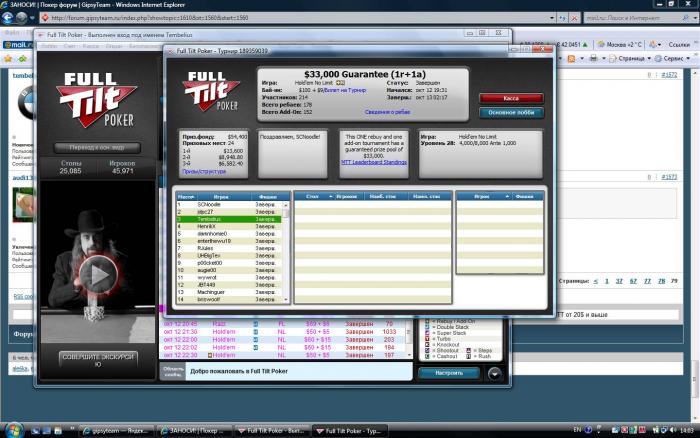Open the rebuy details link
Image resolution: width=700 pixels, height=438 pixels.
387,112
